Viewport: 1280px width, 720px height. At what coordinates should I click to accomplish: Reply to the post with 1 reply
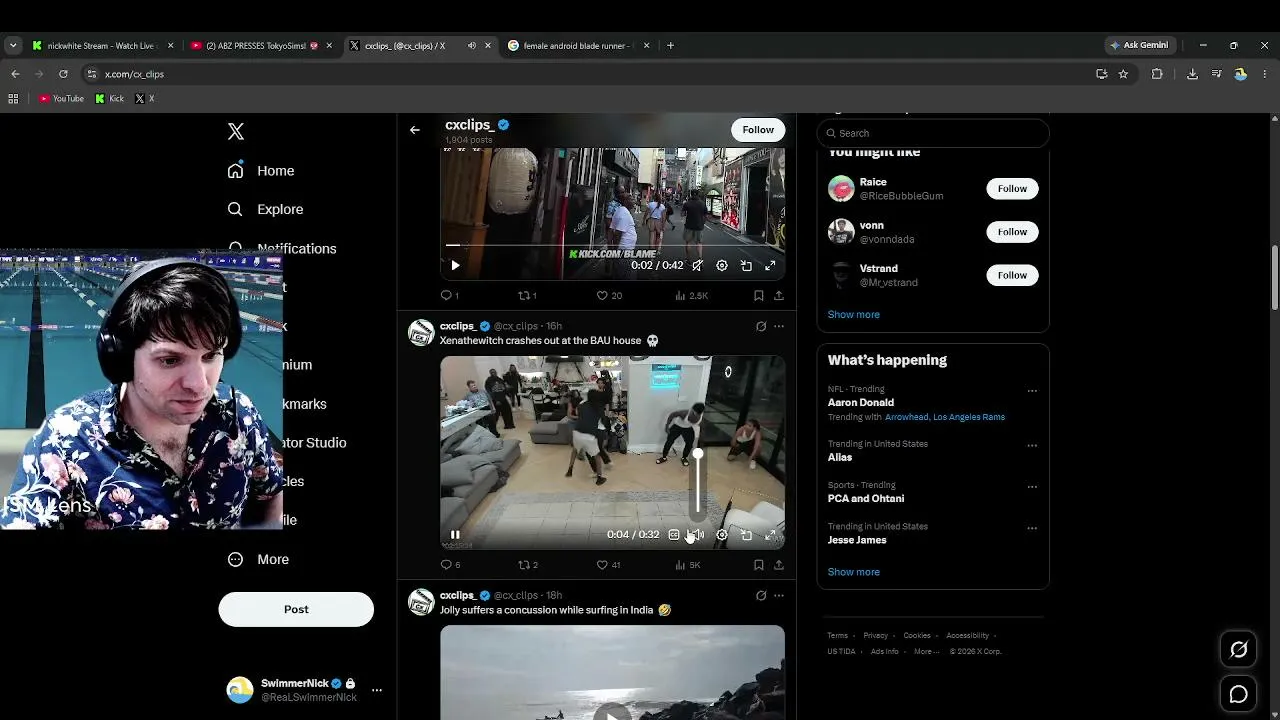(450, 296)
